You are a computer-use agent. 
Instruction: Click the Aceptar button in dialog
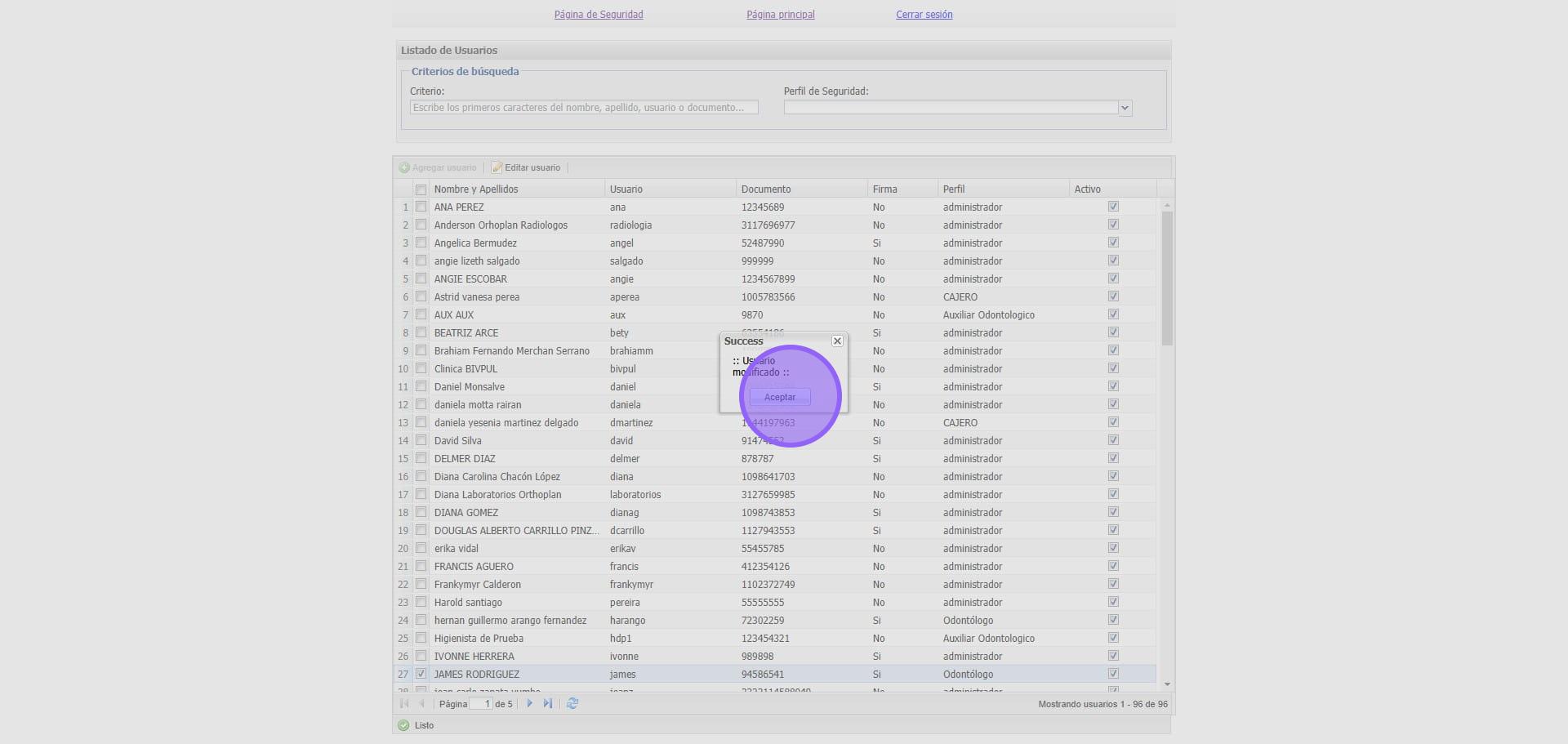780,397
